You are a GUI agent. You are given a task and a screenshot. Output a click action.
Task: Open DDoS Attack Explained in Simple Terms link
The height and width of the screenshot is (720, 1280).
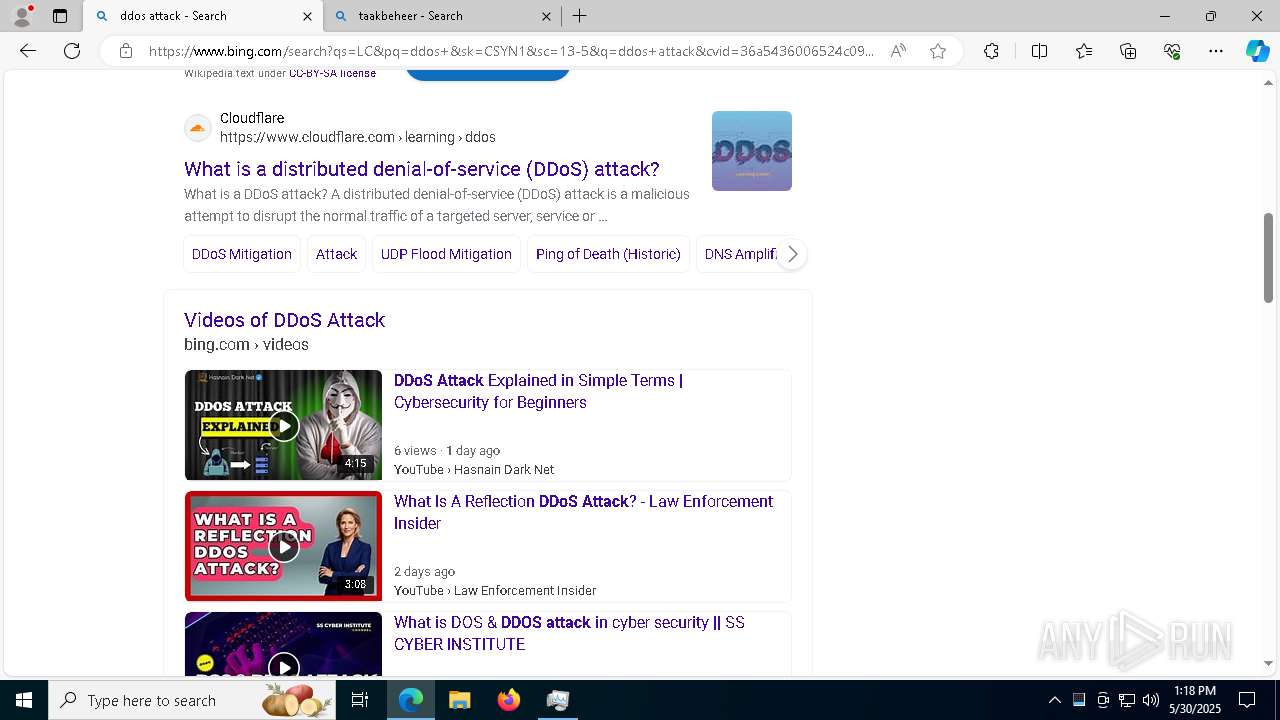[538, 391]
